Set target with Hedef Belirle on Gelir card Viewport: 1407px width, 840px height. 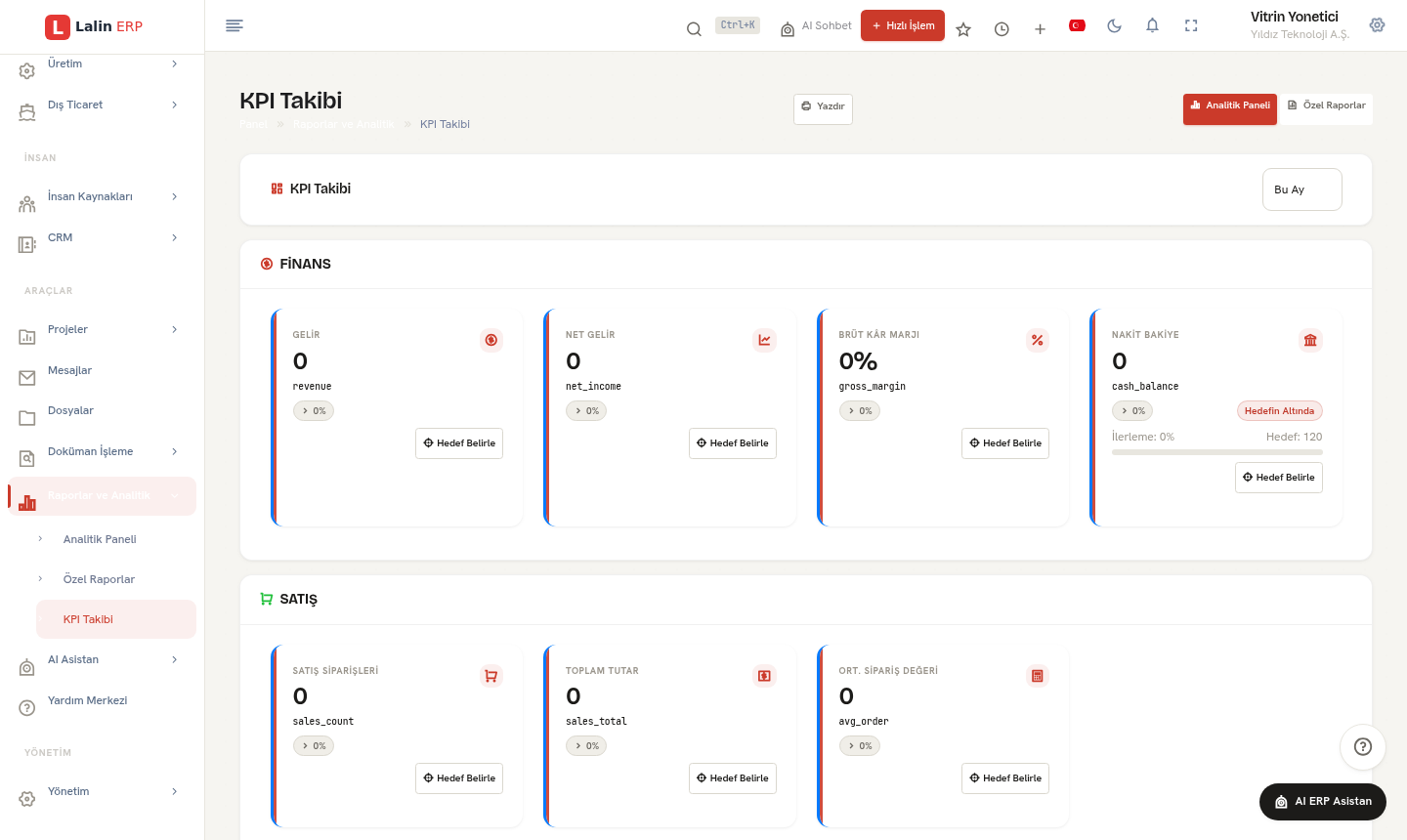(459, 443)
